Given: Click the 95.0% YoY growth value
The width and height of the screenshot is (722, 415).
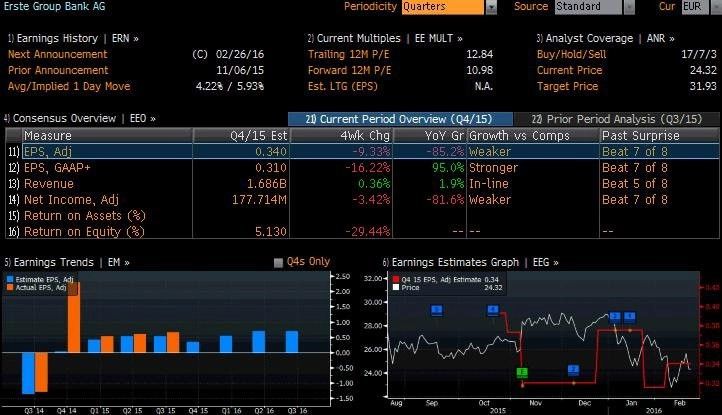Looking at the screenshot, I should click(x=448, y=168).
